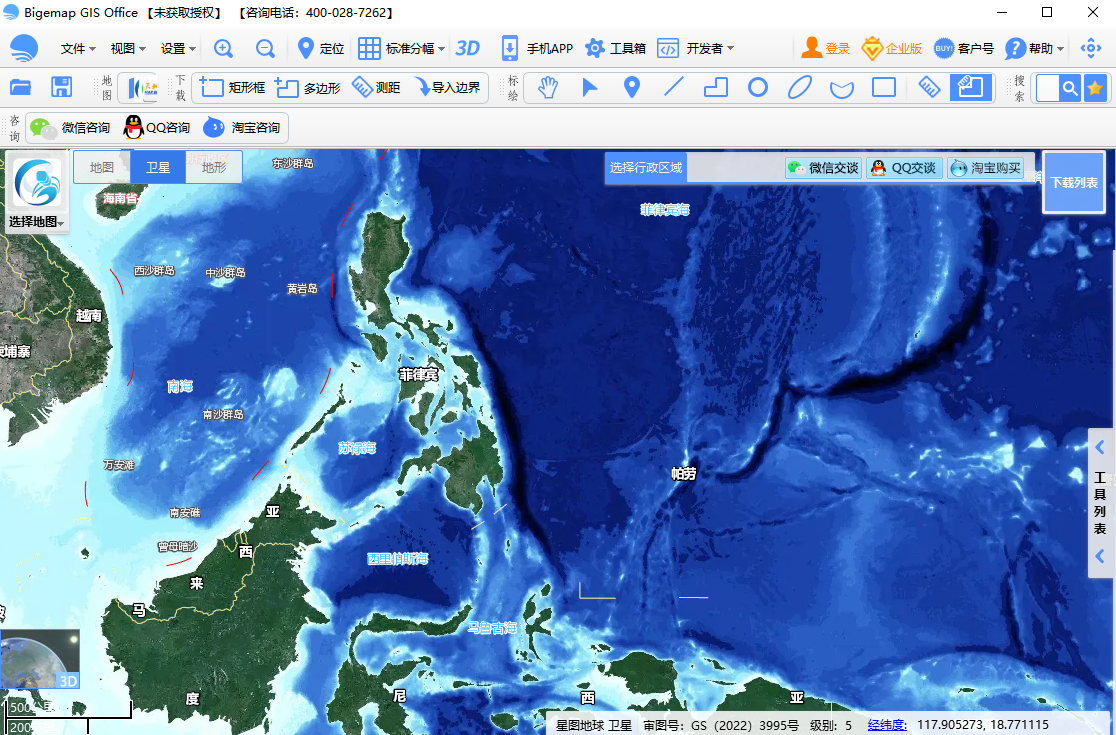
Task: Click the pan compass icon at top right
Action: click(1090, 48)
